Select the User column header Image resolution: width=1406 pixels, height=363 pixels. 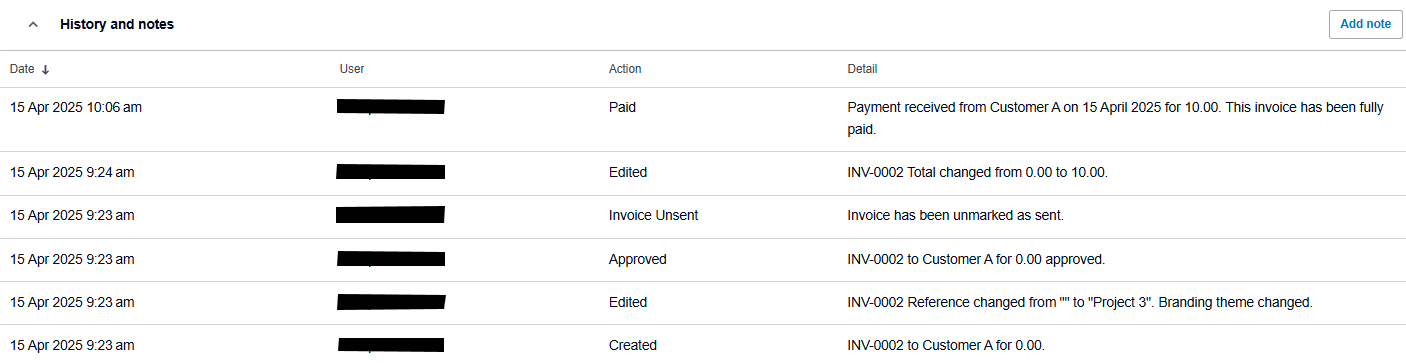(352, 69)
